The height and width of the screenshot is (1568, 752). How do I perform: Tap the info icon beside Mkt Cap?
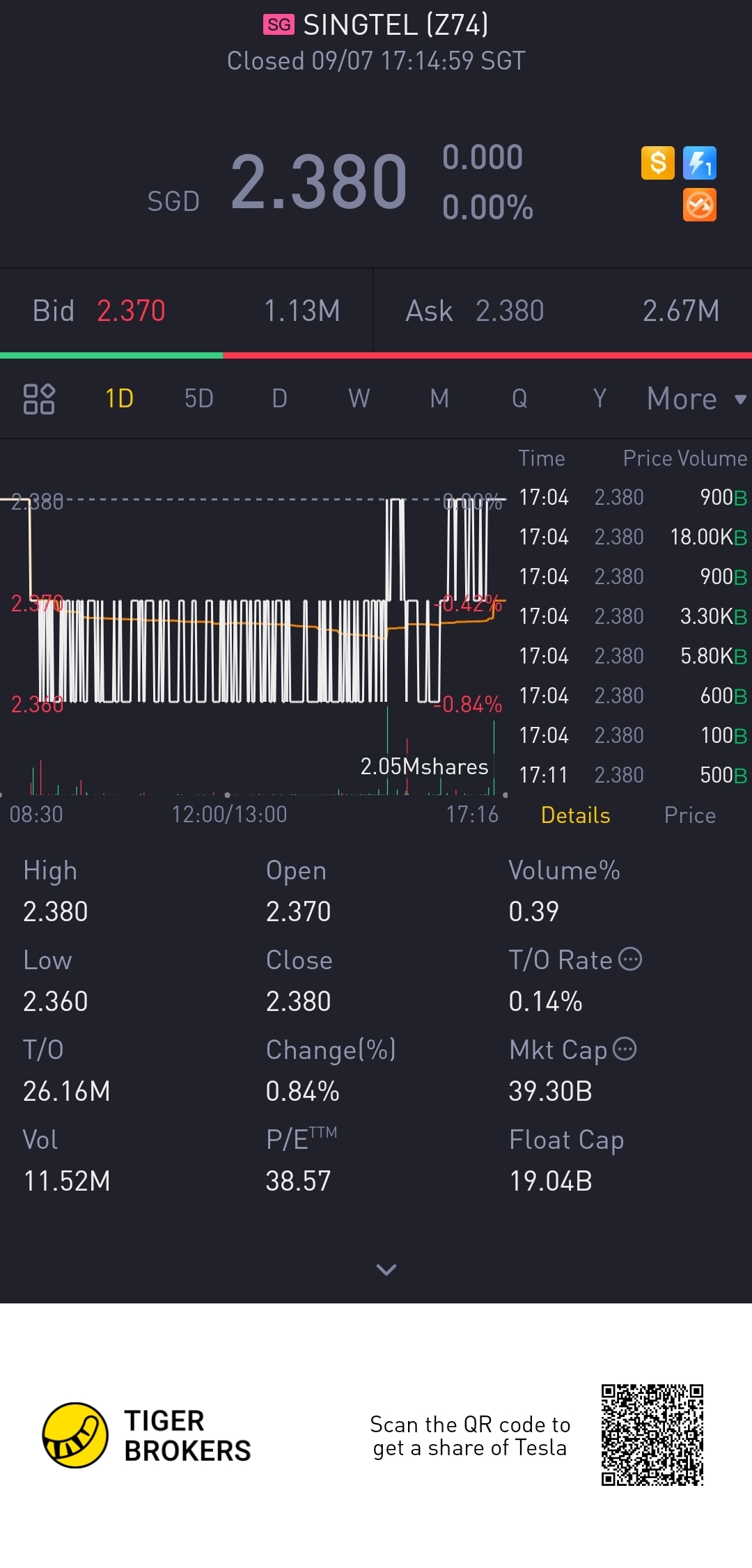625,1049
